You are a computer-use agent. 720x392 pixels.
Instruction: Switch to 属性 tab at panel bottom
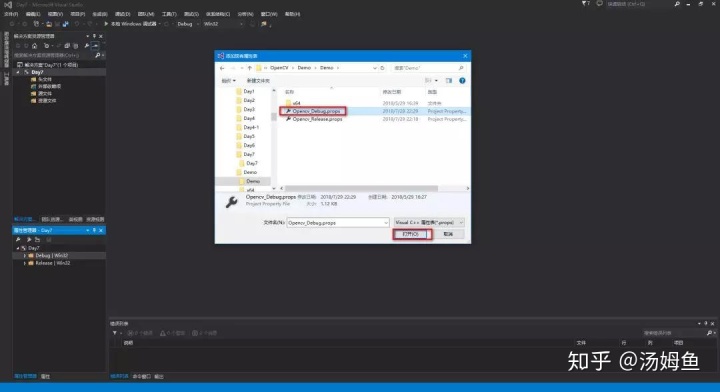point(45,376)
